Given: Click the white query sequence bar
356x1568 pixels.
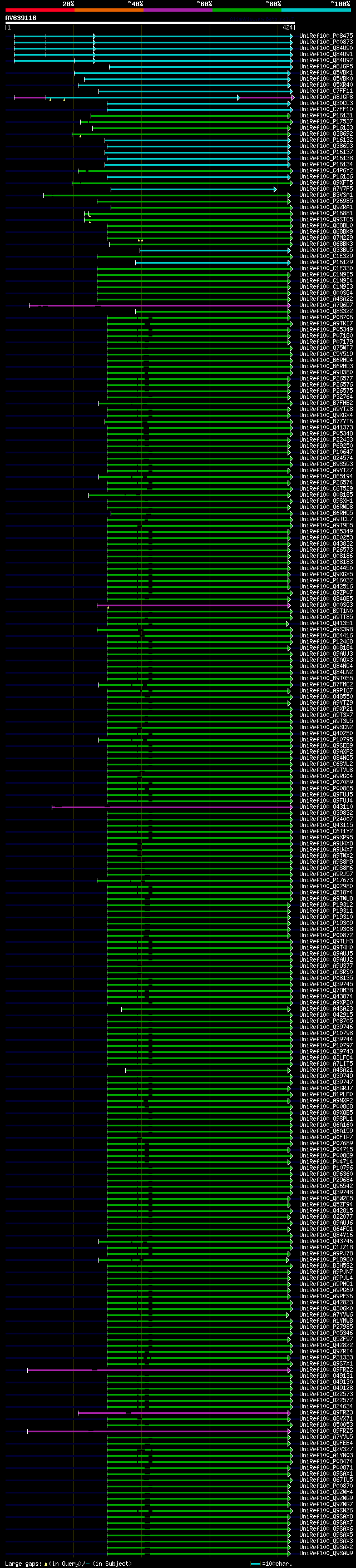Looking at the screenshot, I should coord(150,23).
